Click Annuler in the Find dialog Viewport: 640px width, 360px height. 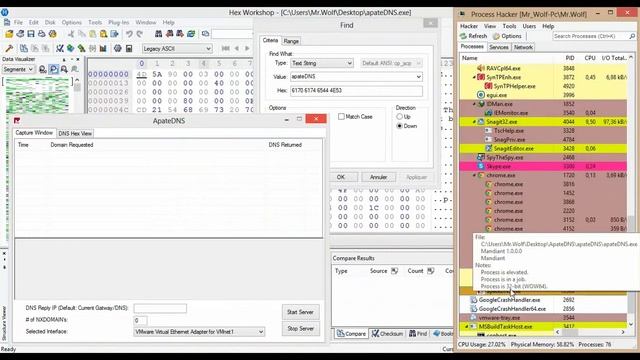378,177
